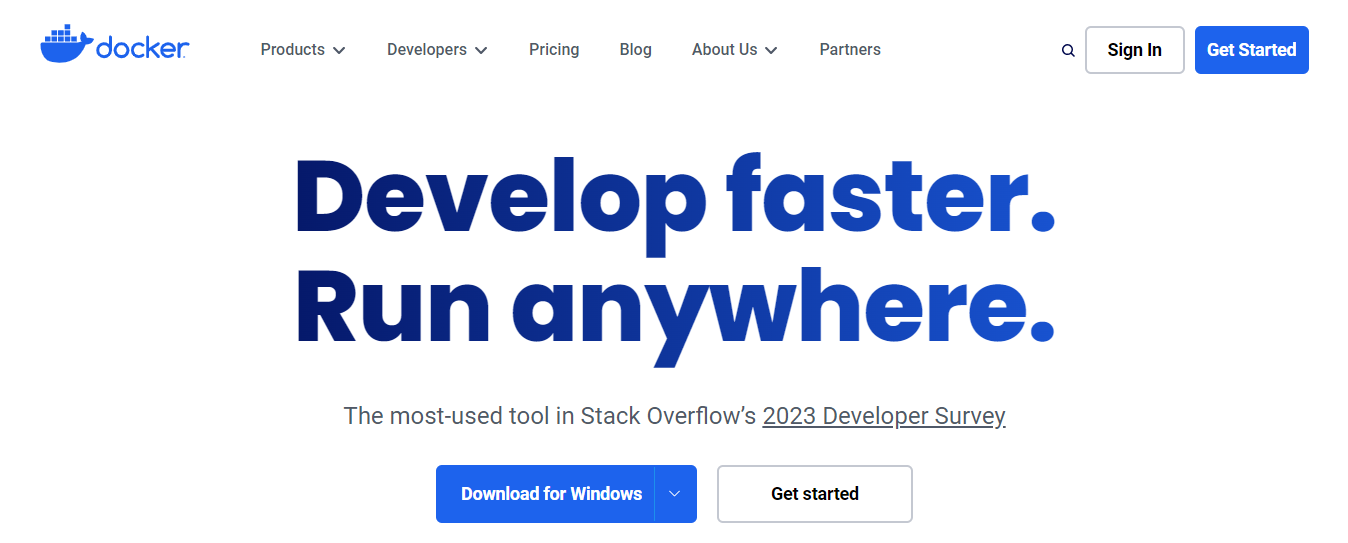The height and width of the screenshot is (543, 1348).
Task: Open the Blog link
Action: coord(635,49)
